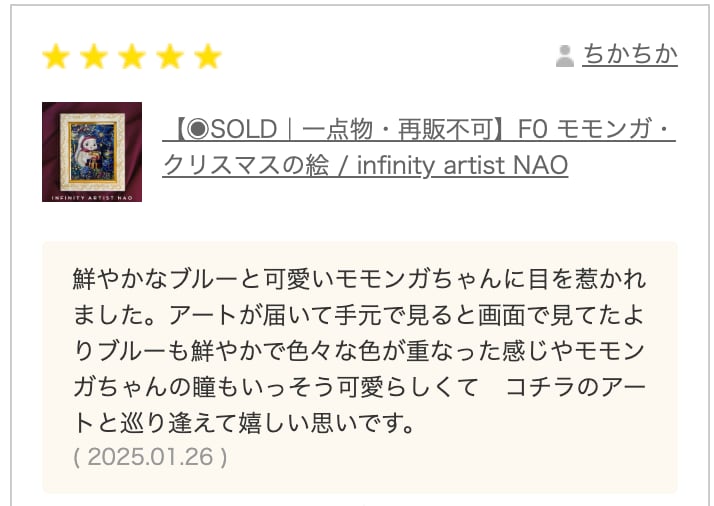Click the middle (third) rating star
Viewport: 714px width, 506px height.
[x=132, y=57]
